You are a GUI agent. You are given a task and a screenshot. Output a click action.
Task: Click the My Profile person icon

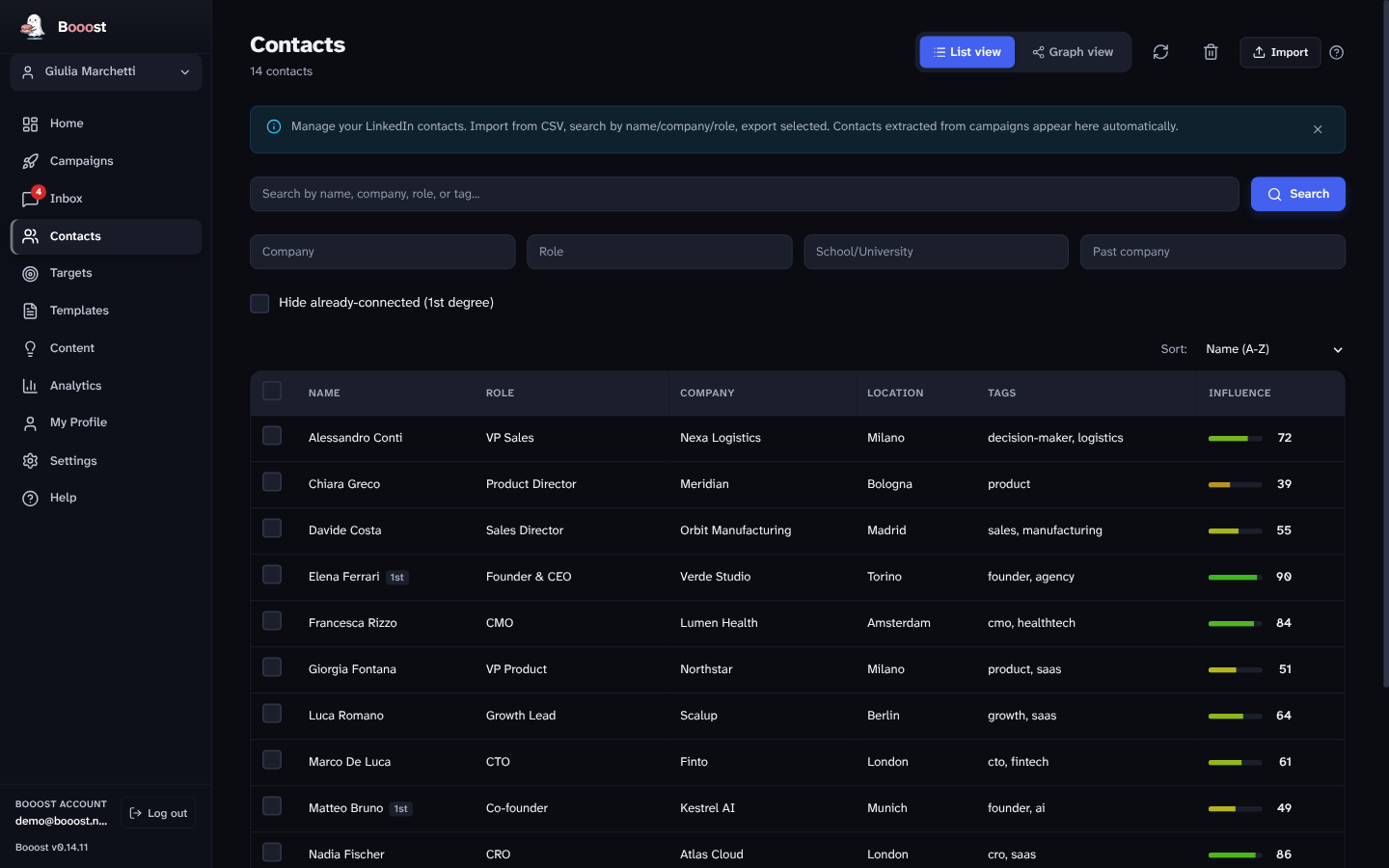point(30,422)
